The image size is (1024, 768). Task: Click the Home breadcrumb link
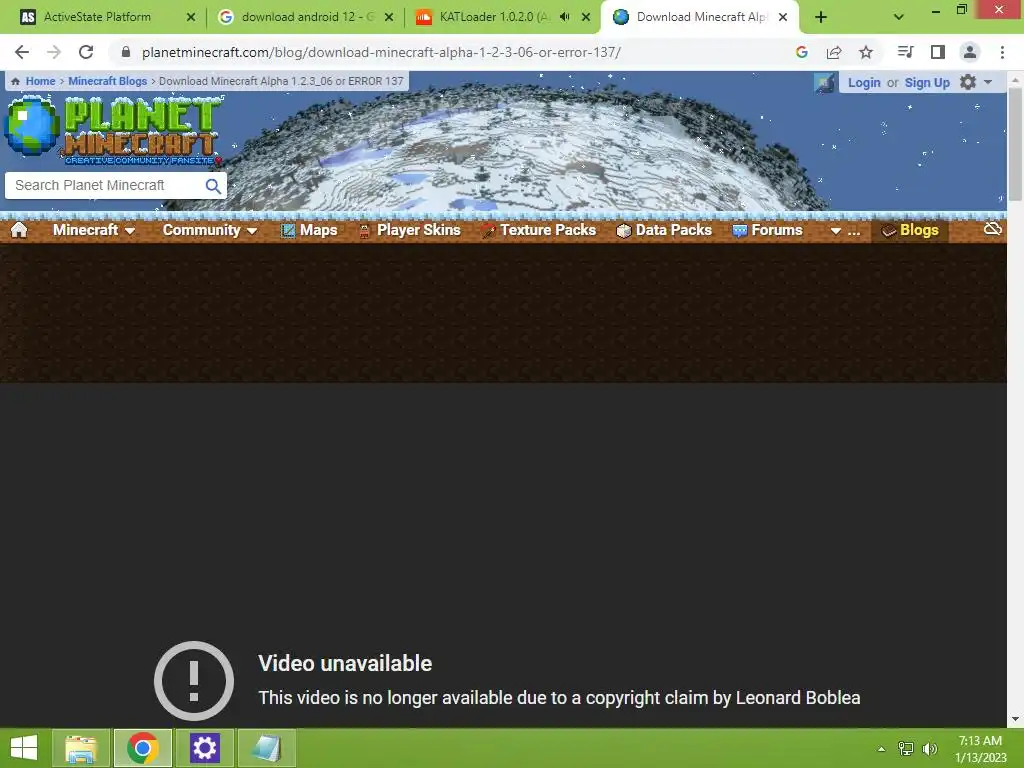pyautogui.click(x=40, y=81)
